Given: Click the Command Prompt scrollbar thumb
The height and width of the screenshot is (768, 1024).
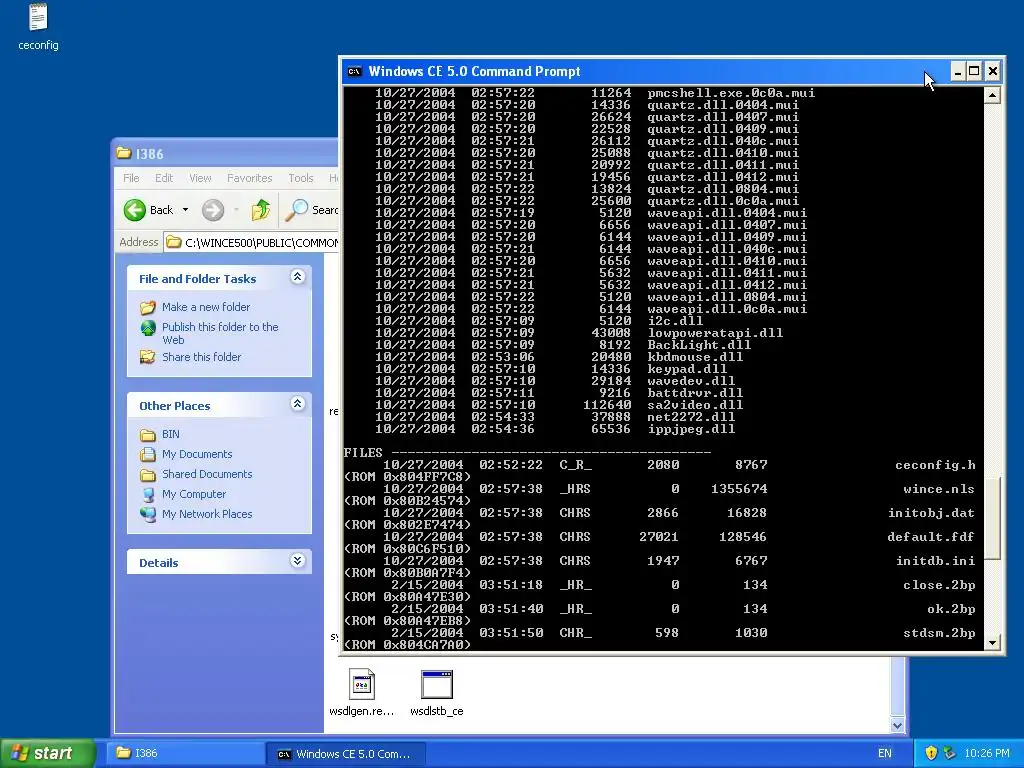Looking at the screenshot, I should tap(992, 517).
